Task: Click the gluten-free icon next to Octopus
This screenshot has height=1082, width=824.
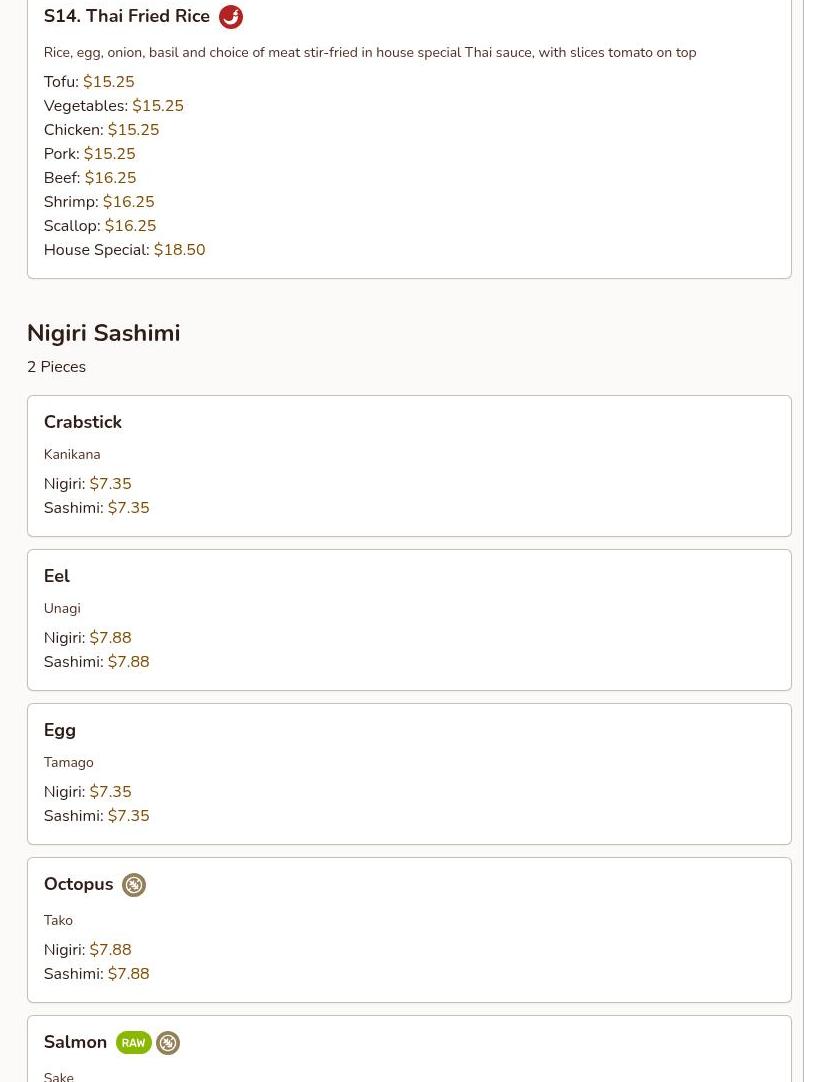Action: [134, 885]
